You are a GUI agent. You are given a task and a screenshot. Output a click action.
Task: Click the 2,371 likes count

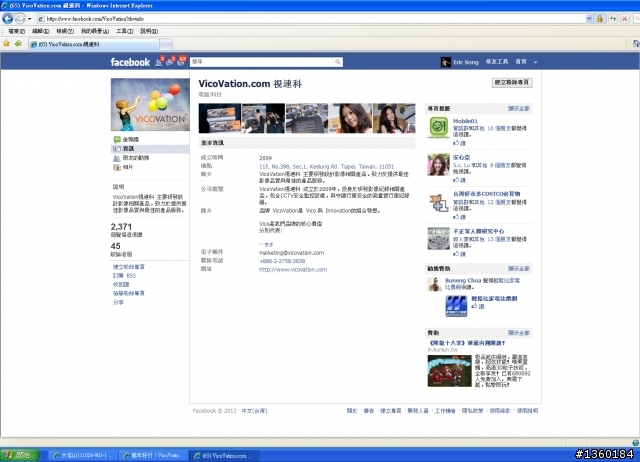121,227
